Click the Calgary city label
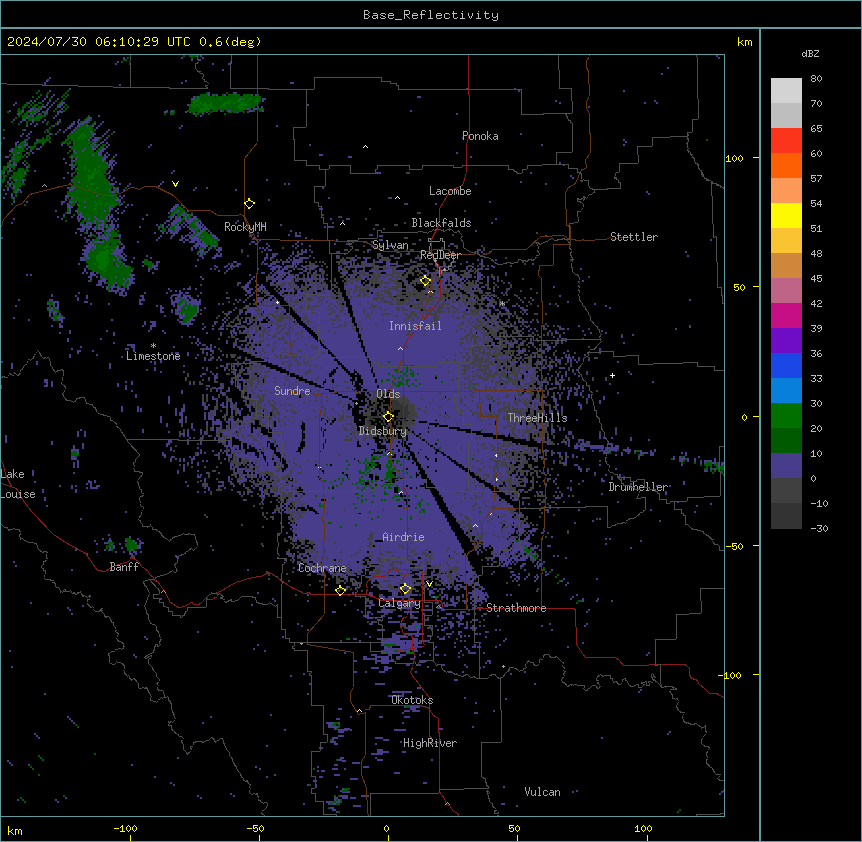The image size is (862, 842). tap(400, 603)
